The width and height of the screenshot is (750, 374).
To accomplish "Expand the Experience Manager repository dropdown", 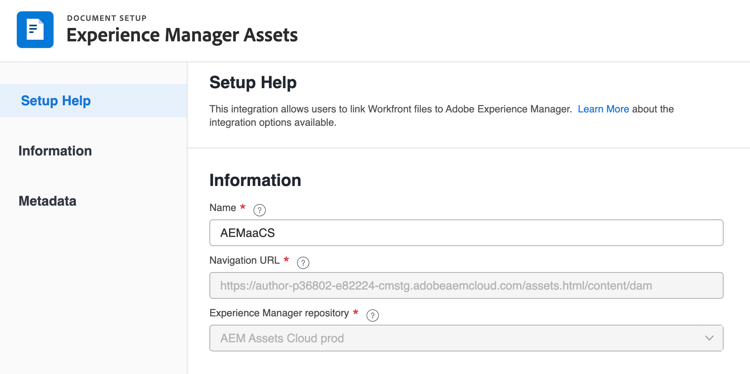I will pyautogui.click(x=466, y=338).
